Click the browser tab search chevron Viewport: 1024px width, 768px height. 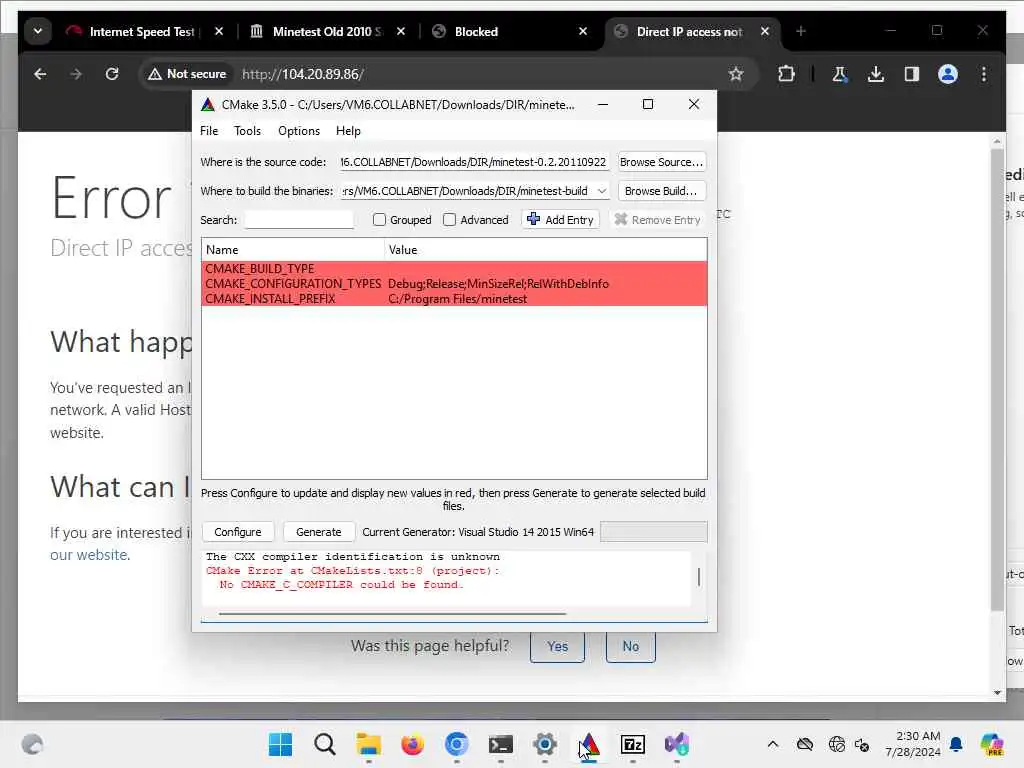(x=38, y=31)
